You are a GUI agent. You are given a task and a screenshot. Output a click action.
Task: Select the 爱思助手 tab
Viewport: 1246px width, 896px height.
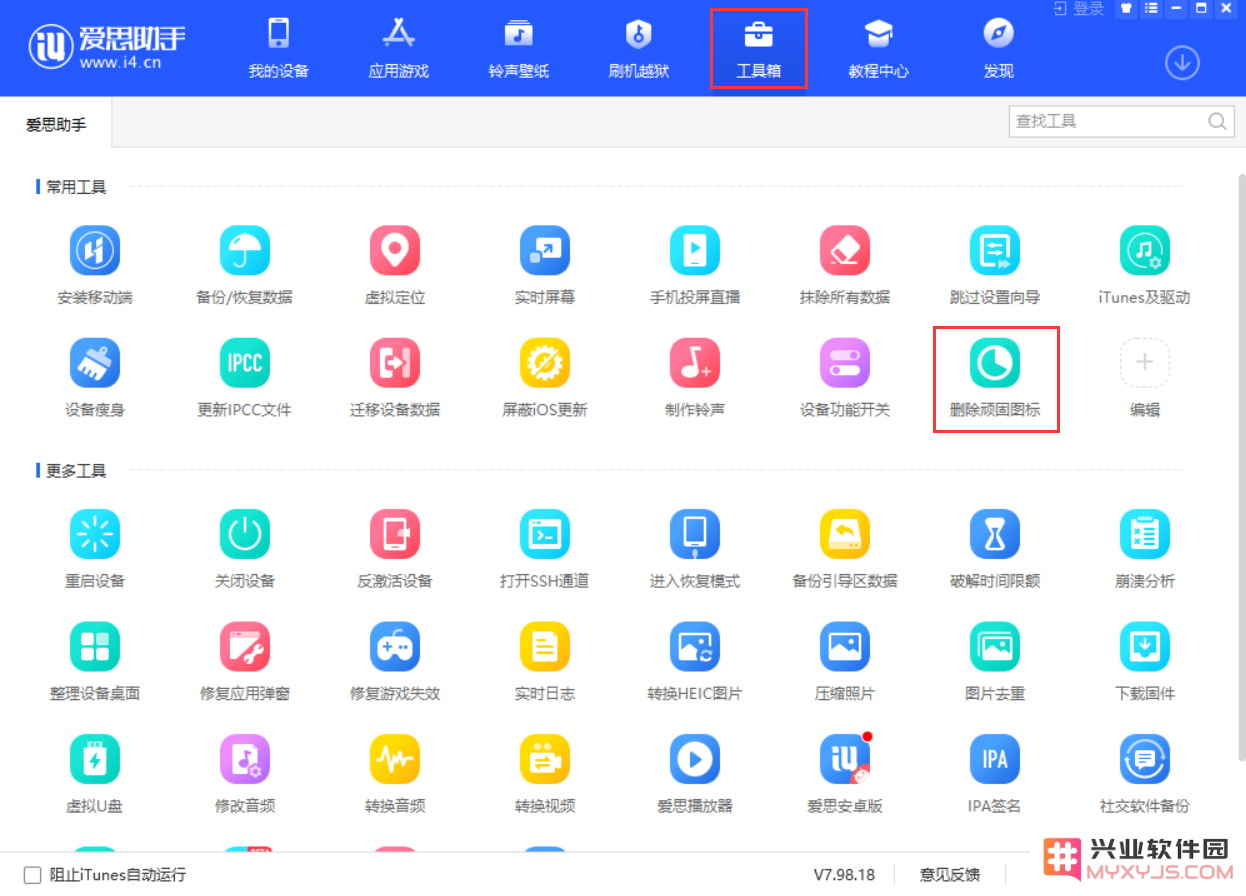[56, 124]
